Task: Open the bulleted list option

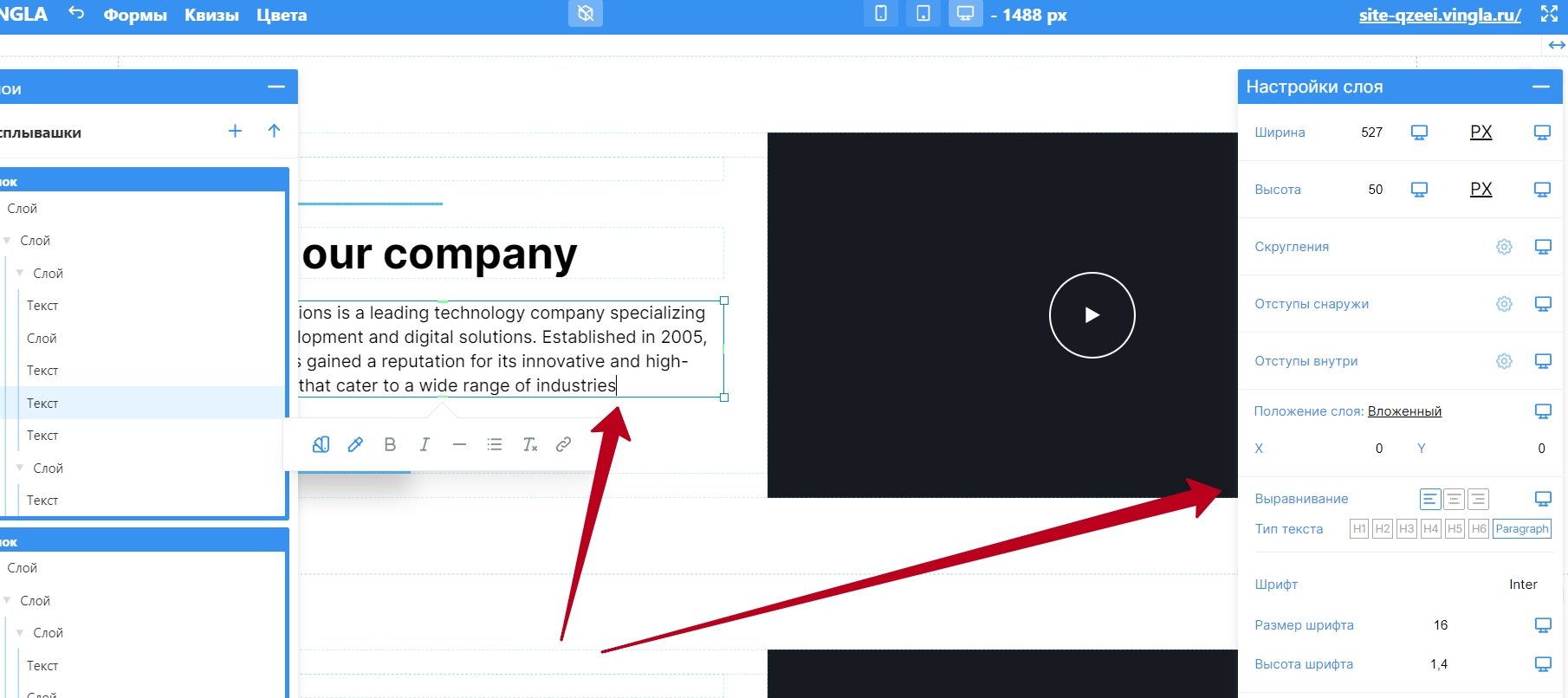Action: tap(495, 444)
